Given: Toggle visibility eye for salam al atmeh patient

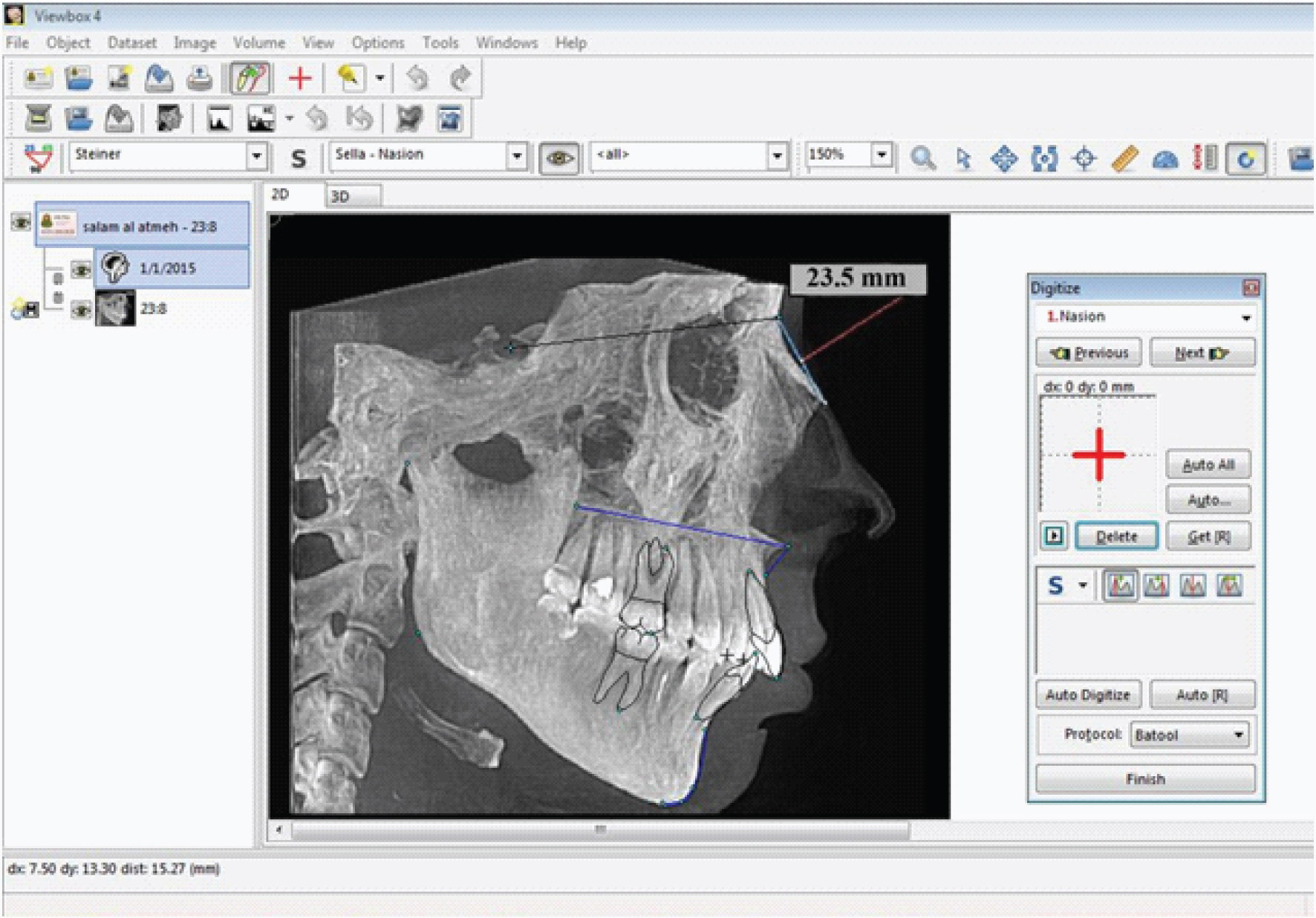Looking at the screenshot, I should tap(21, 221).
